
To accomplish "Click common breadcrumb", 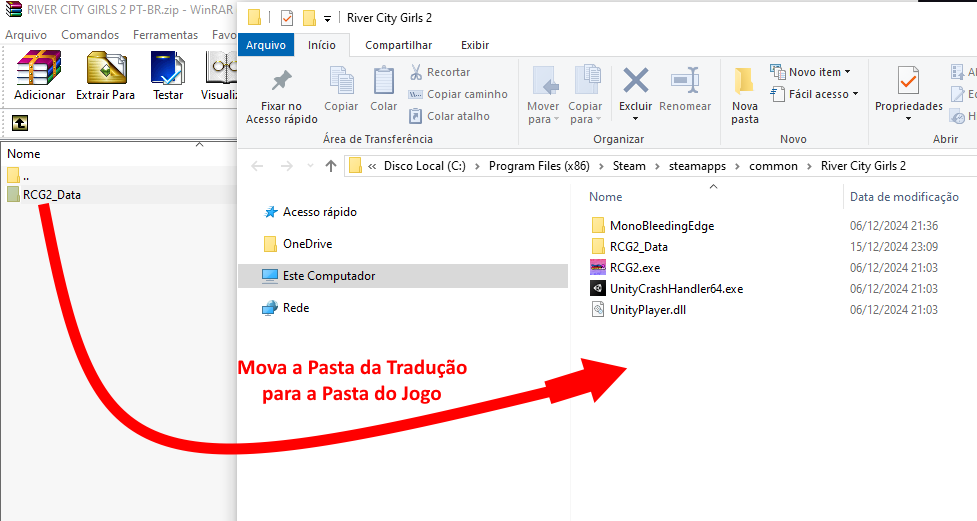I will [773, 166].
